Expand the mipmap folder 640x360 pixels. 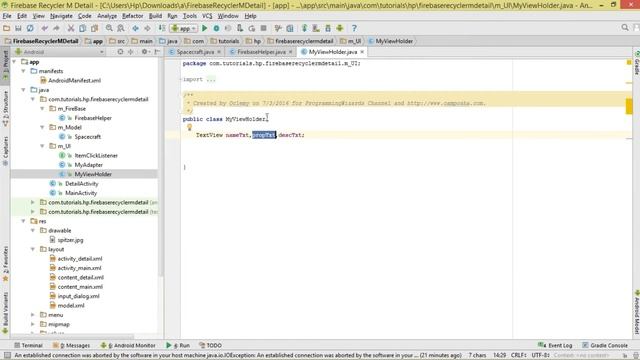(33, 324)
